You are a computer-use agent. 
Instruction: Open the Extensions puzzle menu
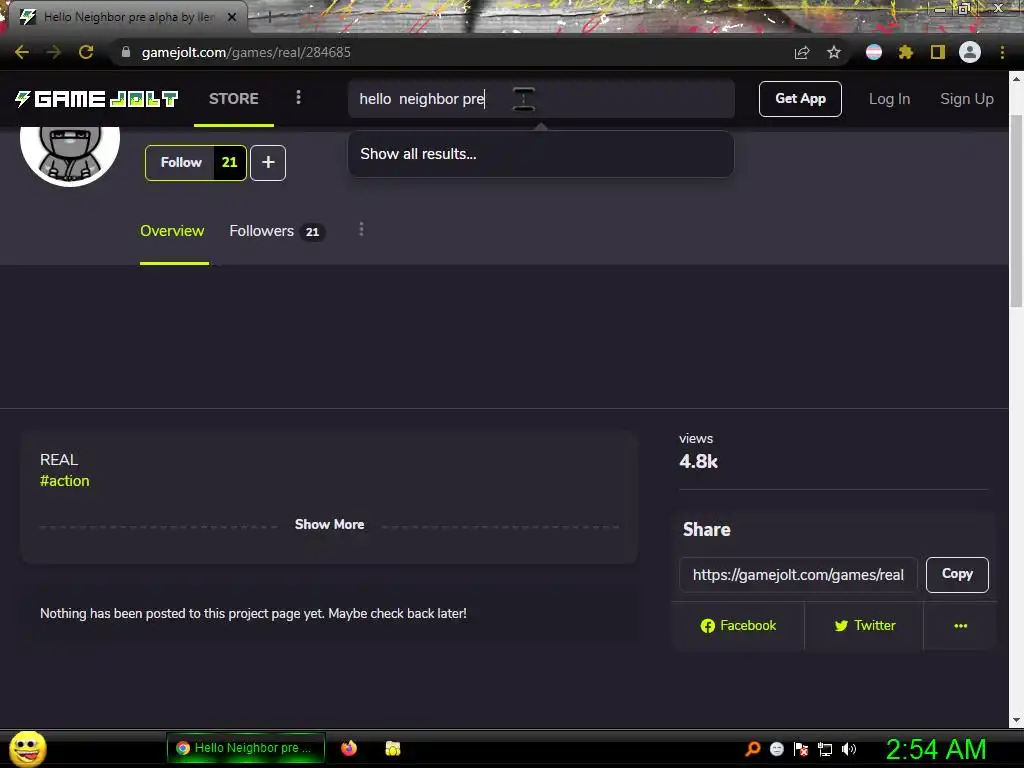coord(905,52)
